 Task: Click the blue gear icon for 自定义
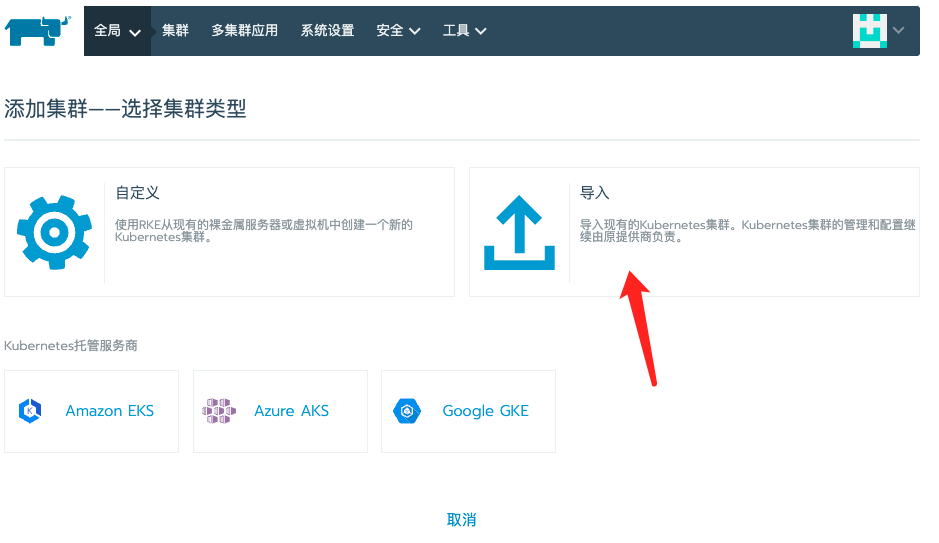click(54, 232)
